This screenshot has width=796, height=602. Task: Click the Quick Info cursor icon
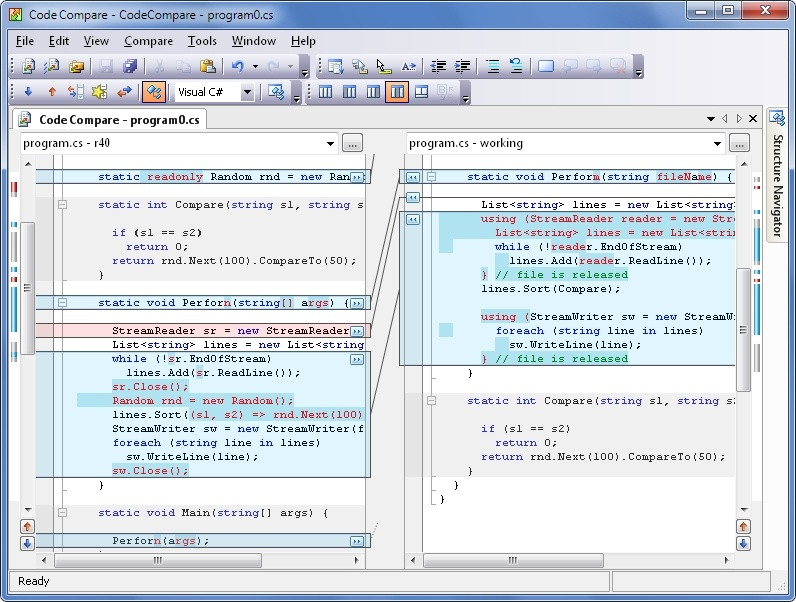click(x=384, y=66)
